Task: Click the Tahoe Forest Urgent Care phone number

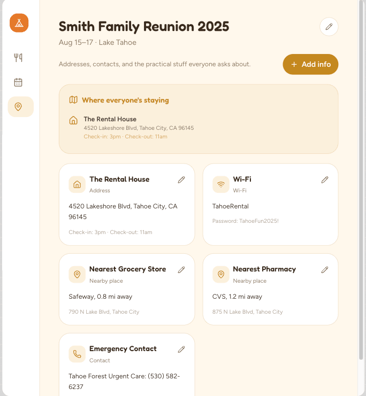Action: click(x=124, y=381)
